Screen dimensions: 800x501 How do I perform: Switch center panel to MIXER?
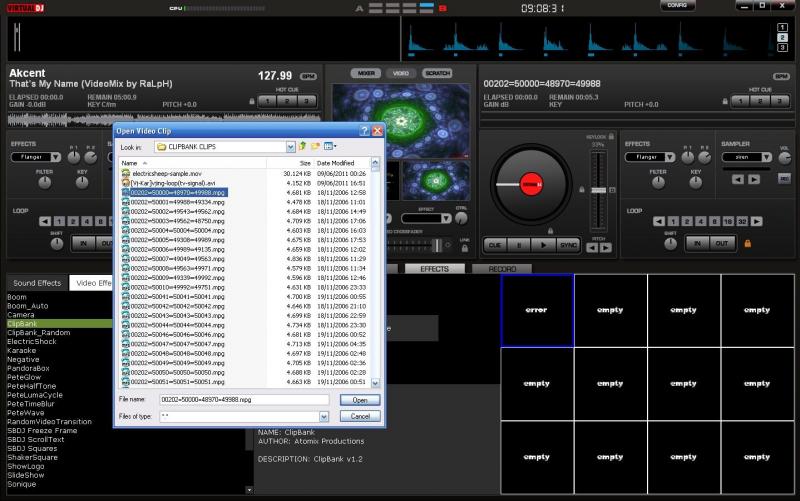point(366,73)
